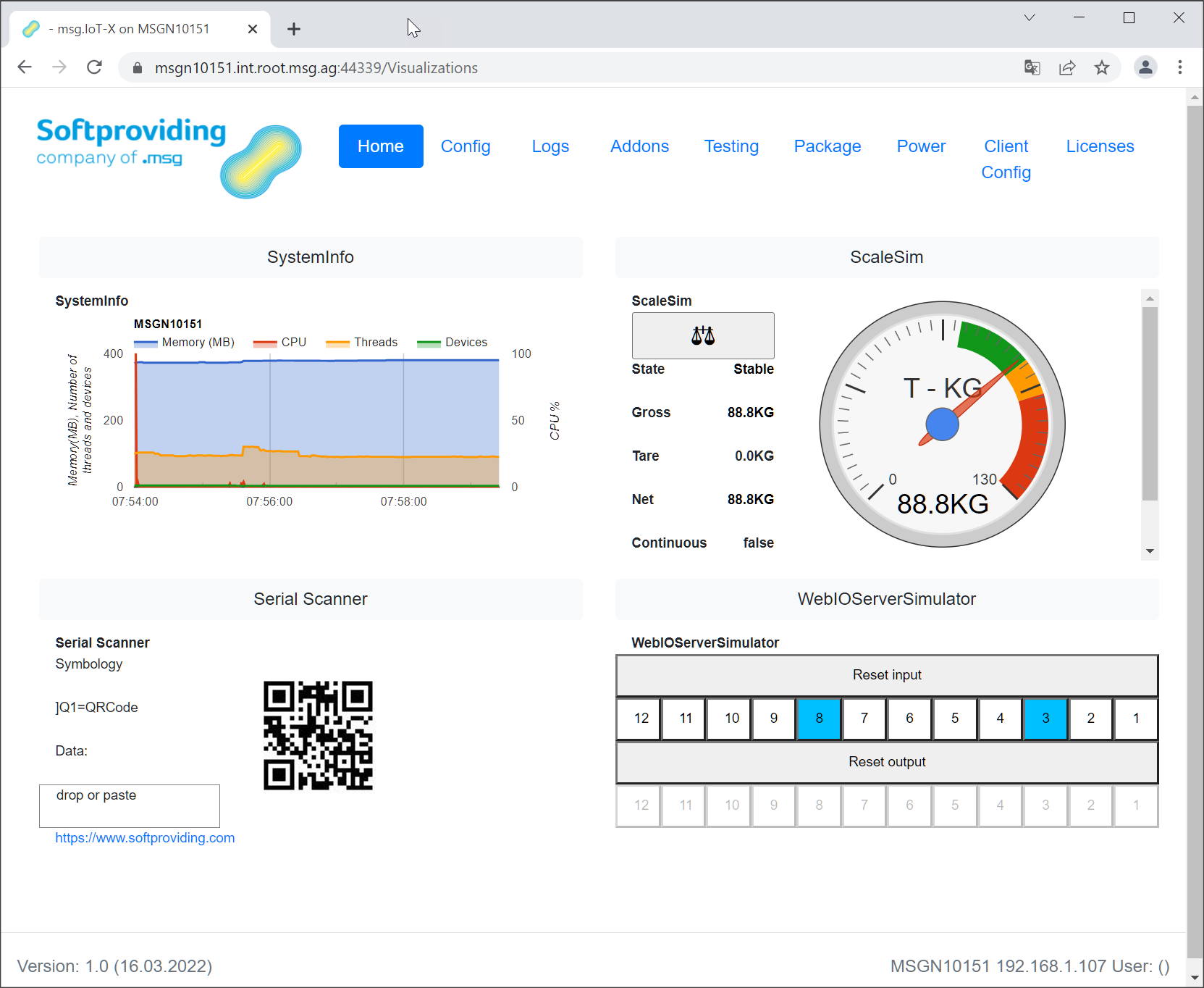This screenshot has width=1204, height=988.
Task: Click the translate page icon
Action: pyautogui.click(x=1032, y=67)
